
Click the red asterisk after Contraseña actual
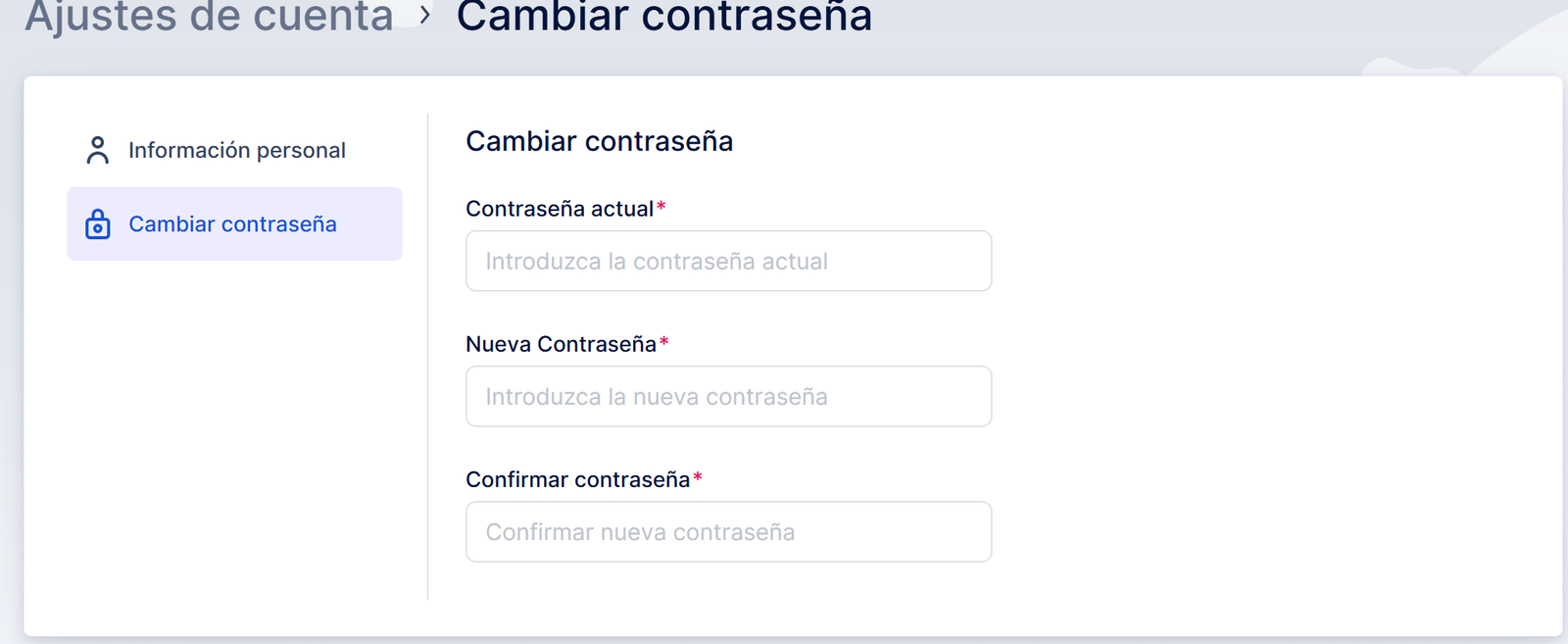pyautogui.click(x=661, y=207)
